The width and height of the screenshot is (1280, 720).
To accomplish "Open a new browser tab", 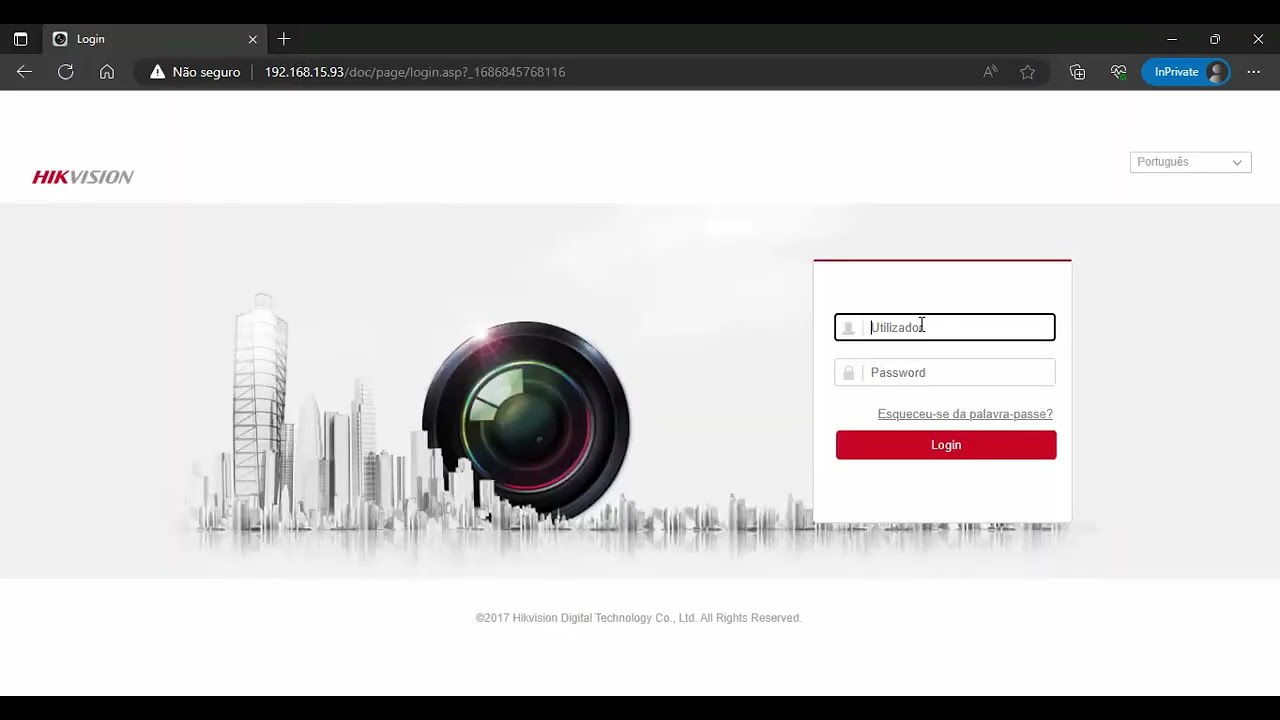I will pos(284,39).
